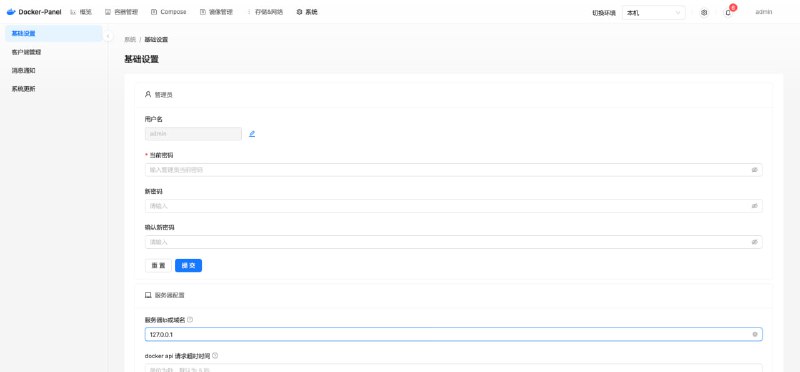
Task: Click the Docker-Panel whale logo
Action: pos(11,12)
